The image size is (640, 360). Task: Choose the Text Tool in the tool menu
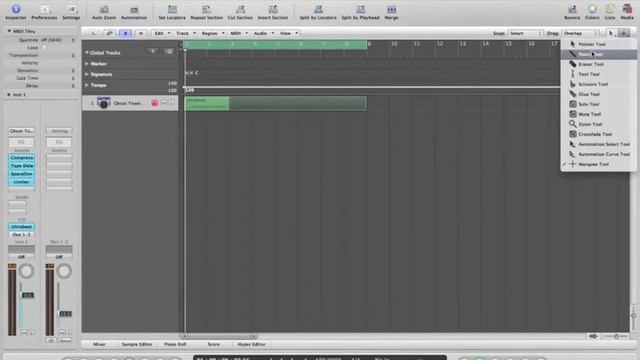click(x=598, y=74)
